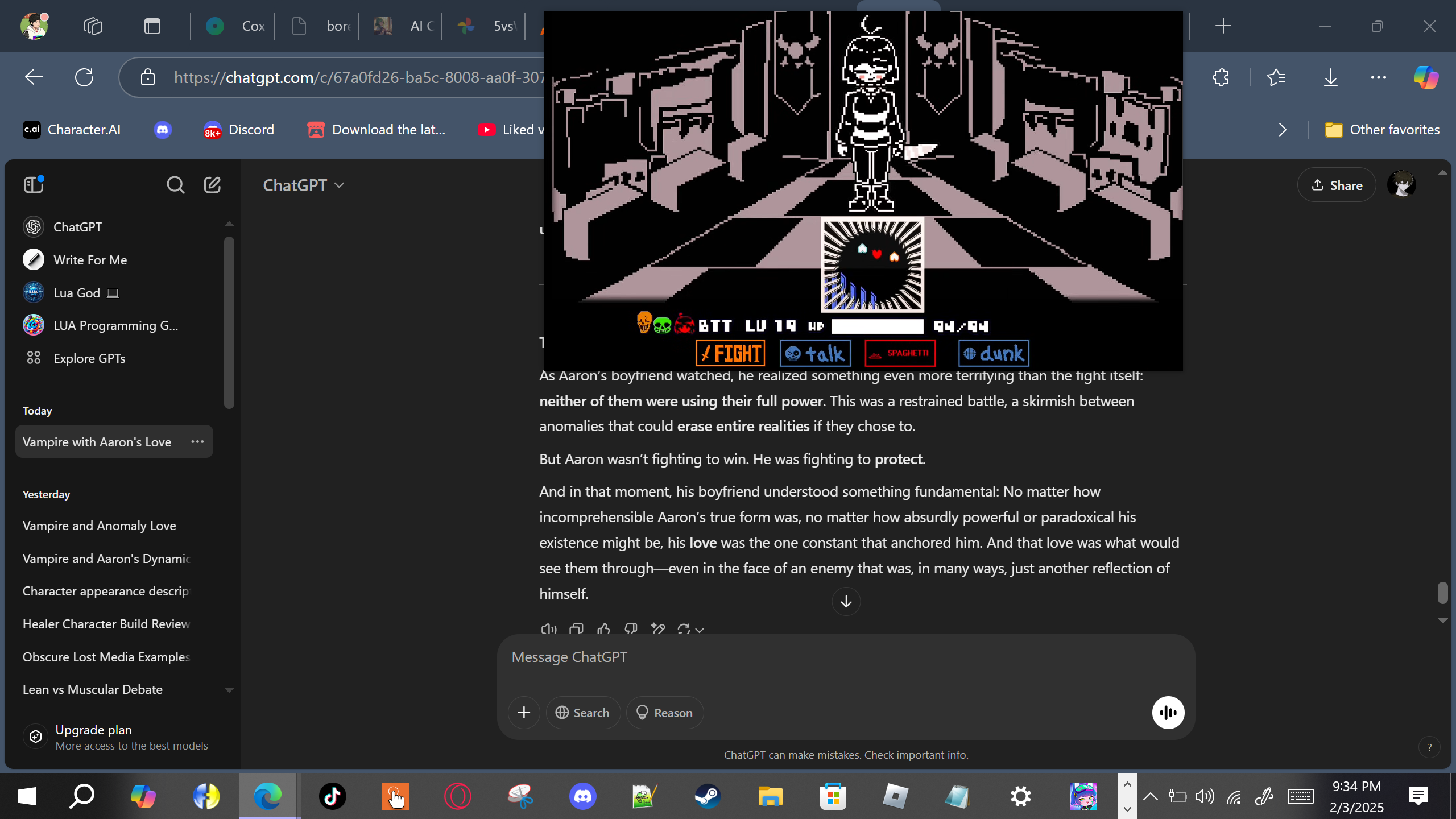Image resolution: width=1456 pixels, height=819 pixels.
Task: Open the LUA Programming G... GPT
Action: [114, 325]
